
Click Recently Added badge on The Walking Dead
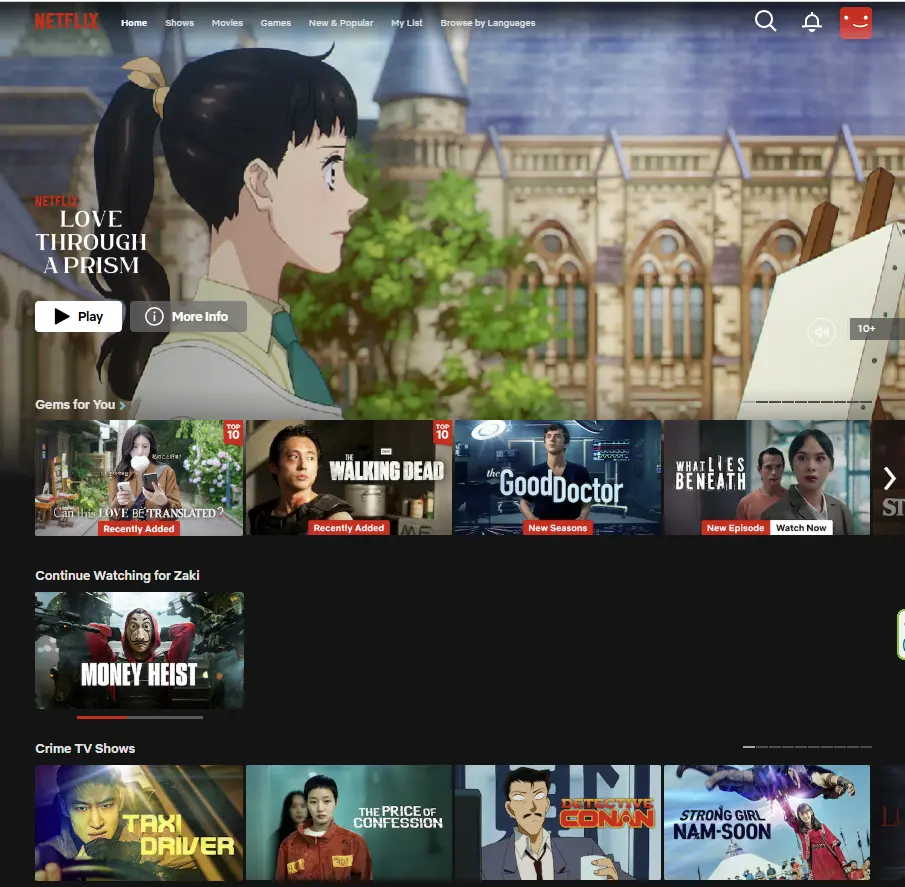pos(349,528)
